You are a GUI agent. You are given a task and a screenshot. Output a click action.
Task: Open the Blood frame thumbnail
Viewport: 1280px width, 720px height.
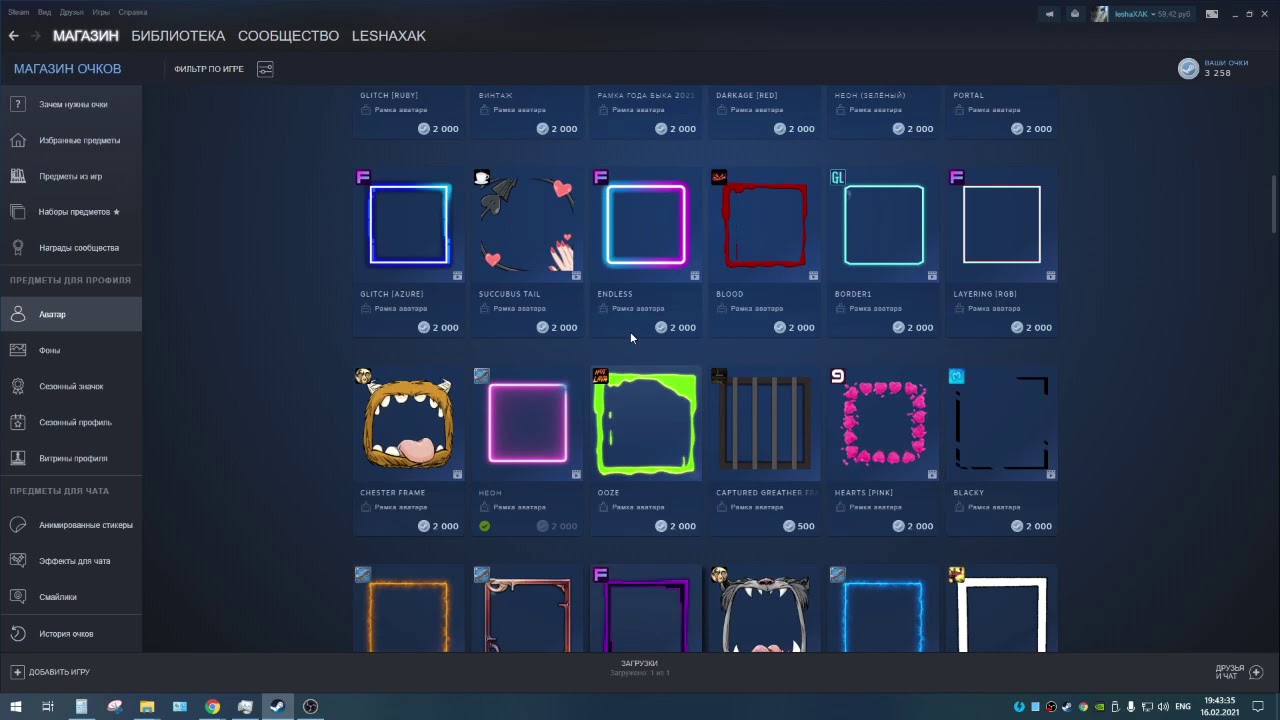tap(765, 224)
